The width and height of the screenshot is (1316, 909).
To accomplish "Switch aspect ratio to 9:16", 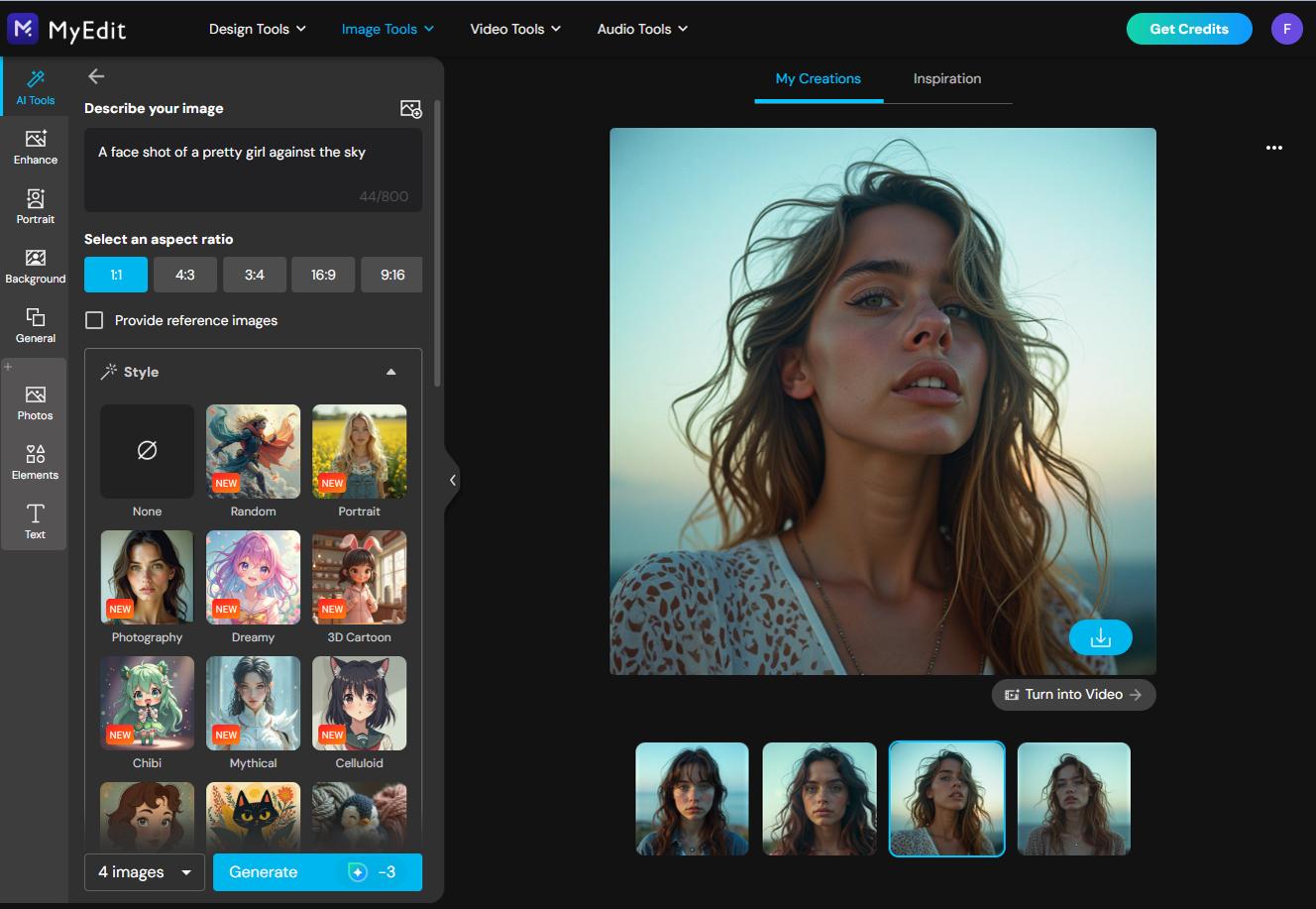I will [x=391, y=274].
